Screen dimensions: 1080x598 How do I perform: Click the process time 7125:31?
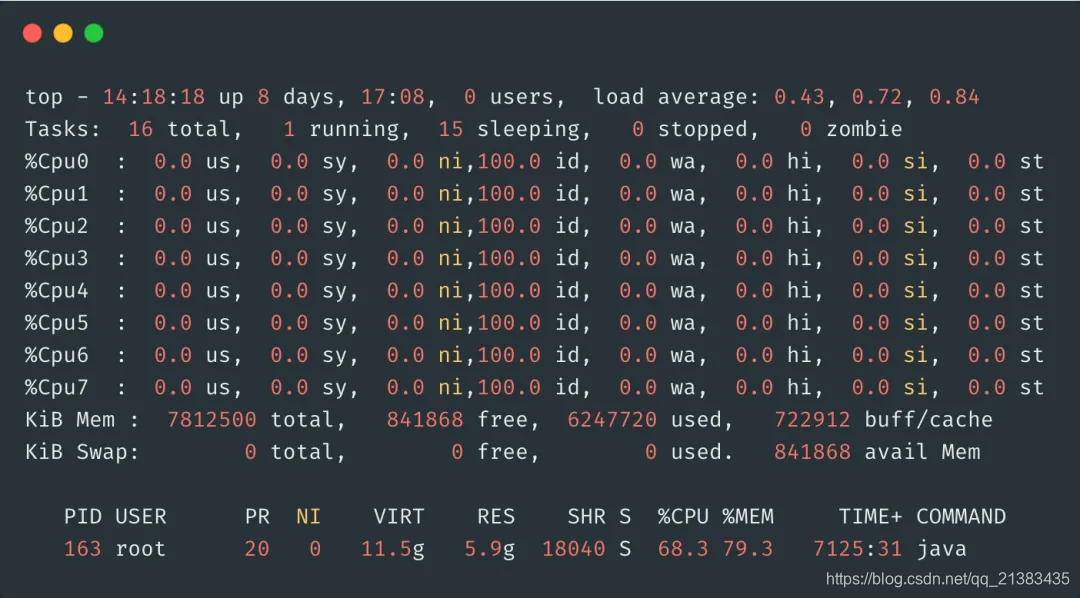tap(858, 549)
